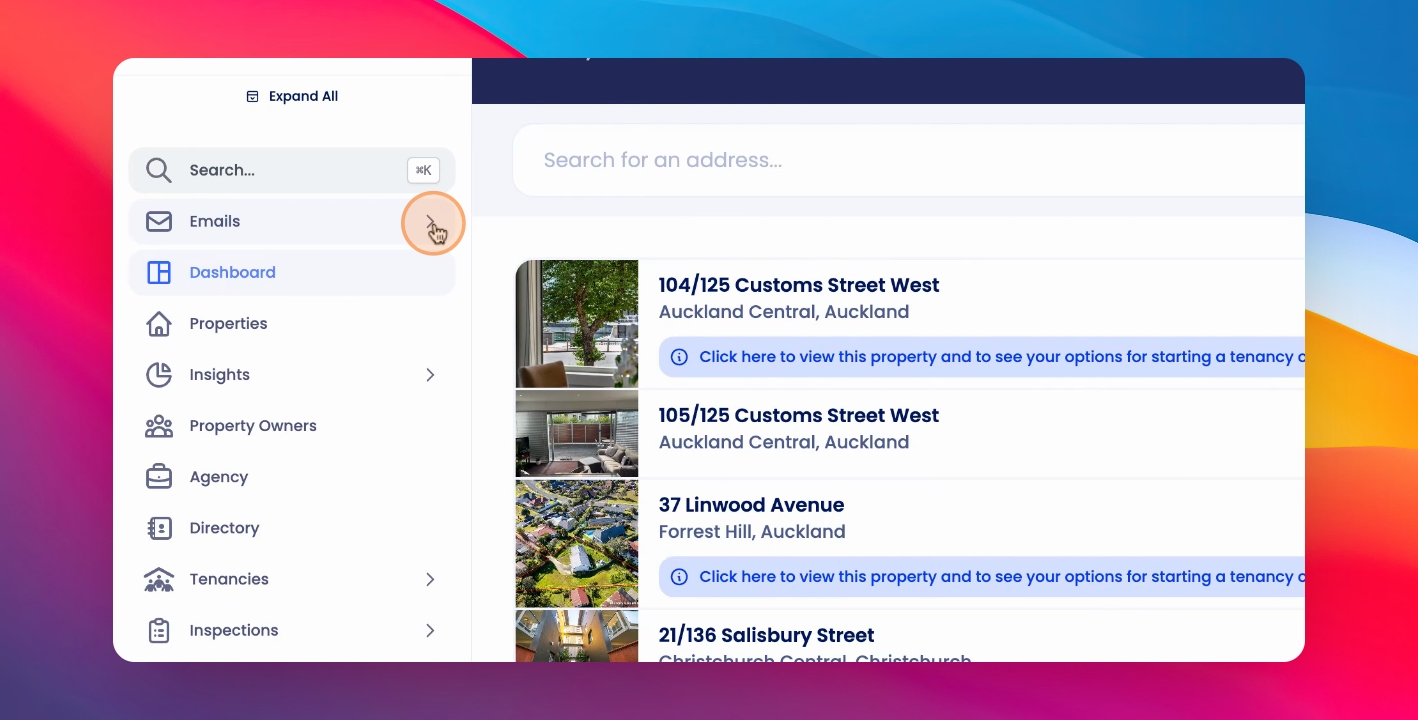Click the magnifying glass search icon
The image size is (1418, 720).
click(159, 170)
